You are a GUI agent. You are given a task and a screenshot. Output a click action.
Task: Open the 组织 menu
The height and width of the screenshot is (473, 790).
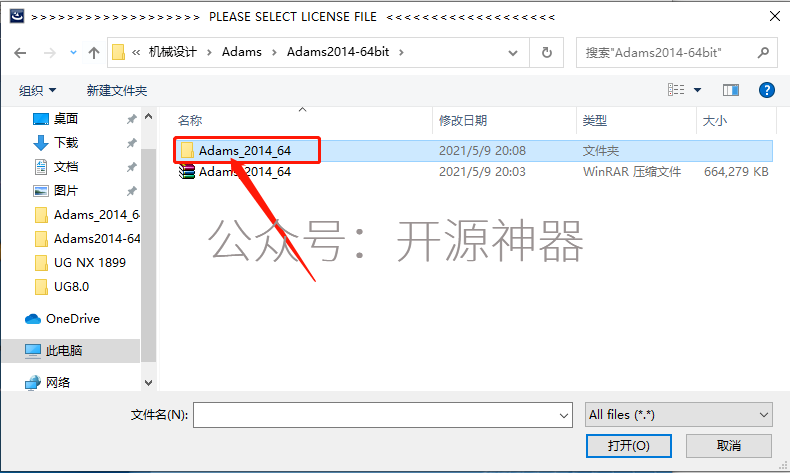(37, 91)
